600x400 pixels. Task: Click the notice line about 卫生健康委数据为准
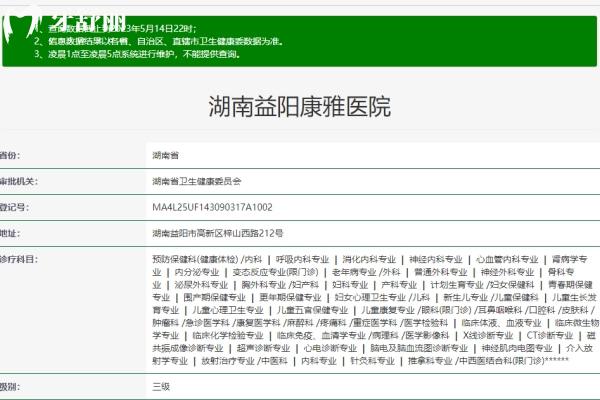(159, 41)
